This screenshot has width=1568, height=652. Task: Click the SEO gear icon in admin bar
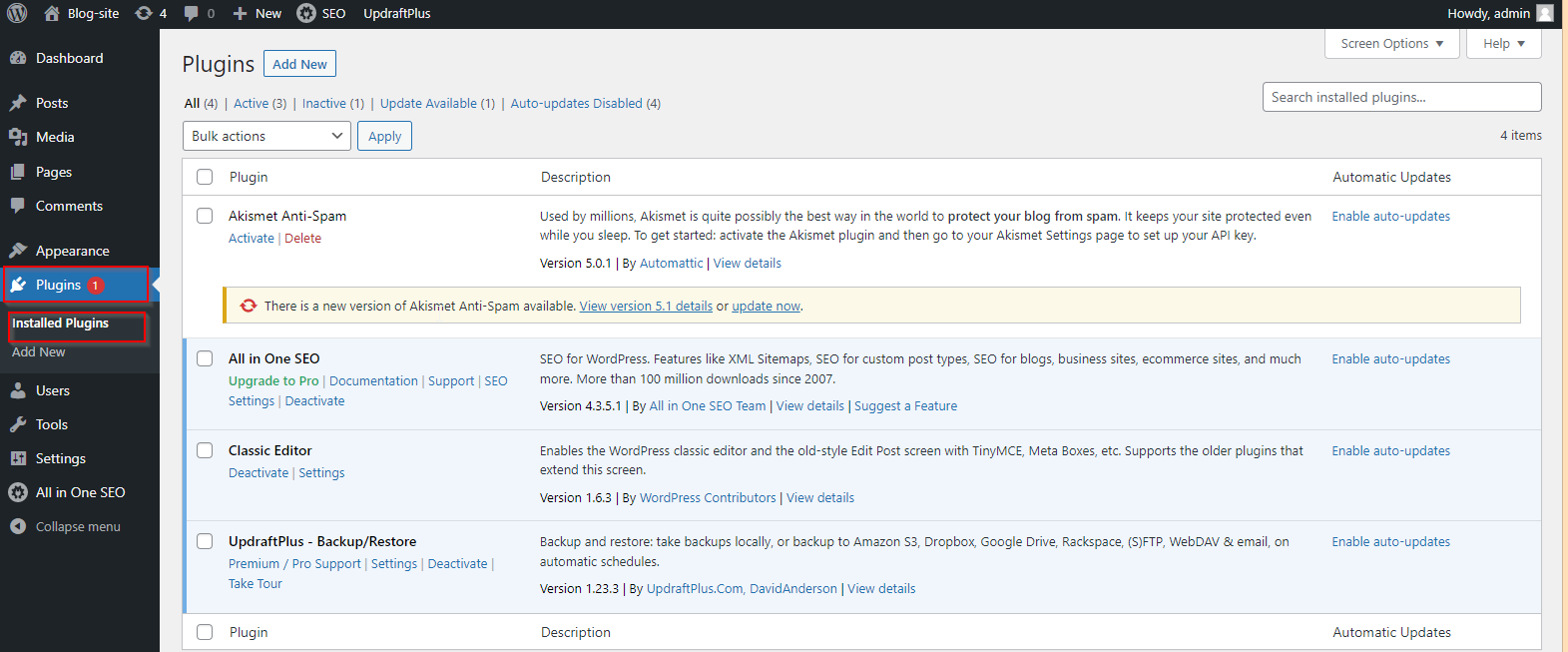click(306, 13)
